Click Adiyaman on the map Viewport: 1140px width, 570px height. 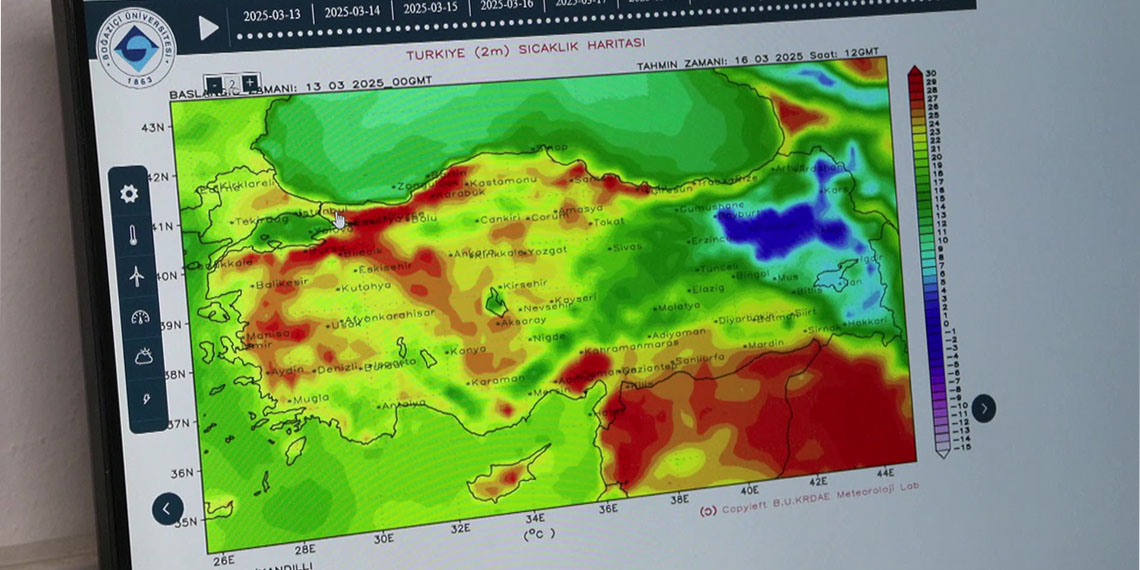coord(677,334)
